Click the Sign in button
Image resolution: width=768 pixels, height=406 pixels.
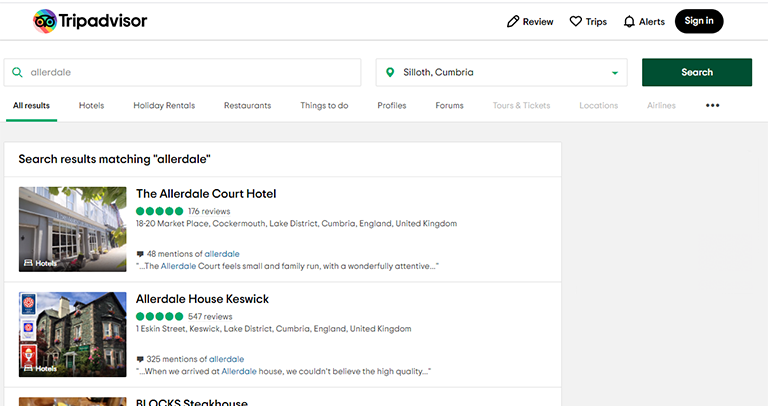pos(699,21)
